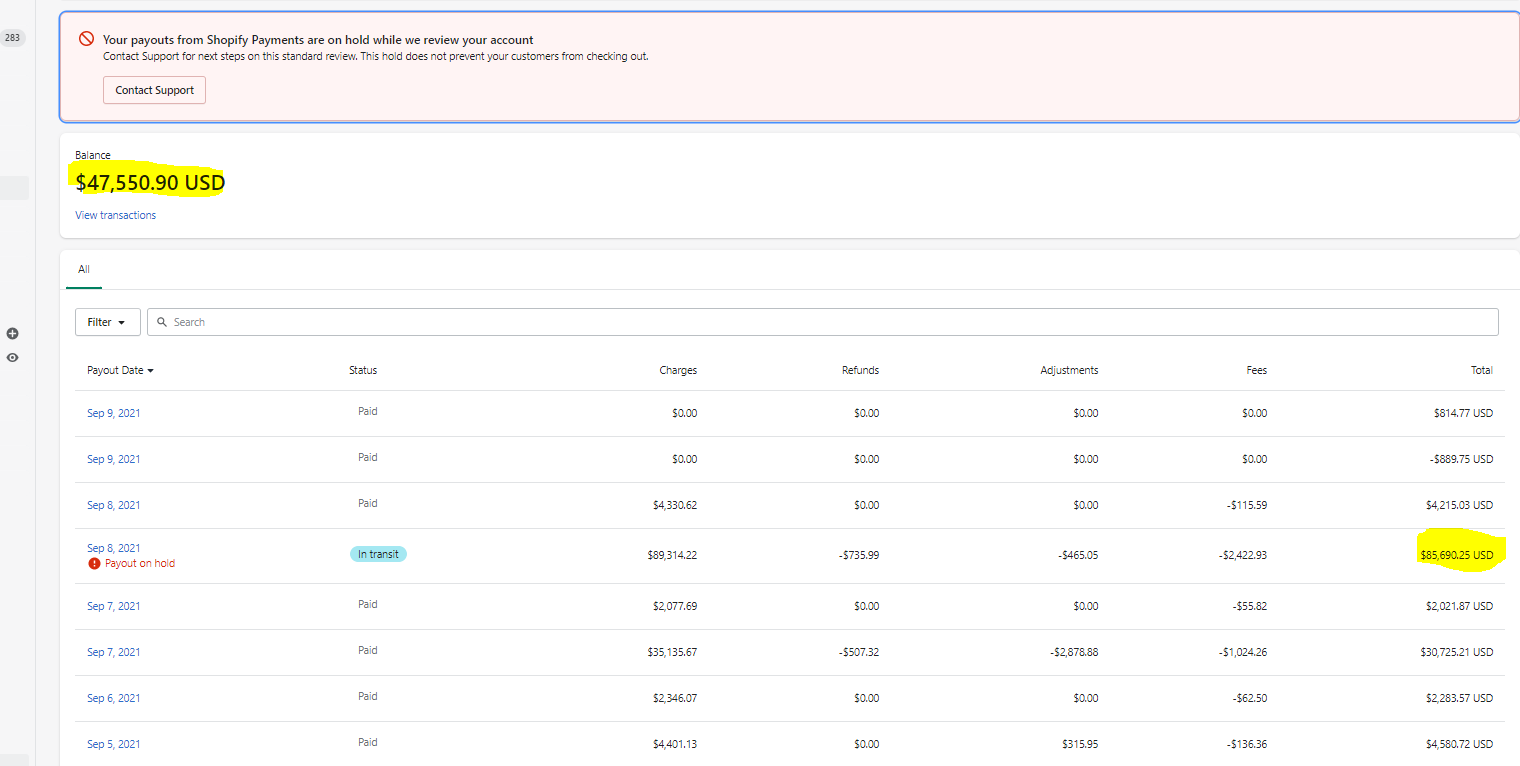1520x766 pixels.
Task: Open the Sep 7 payout totaling $30,725.21
Action: pyautogui.click(x=114, y=652)
